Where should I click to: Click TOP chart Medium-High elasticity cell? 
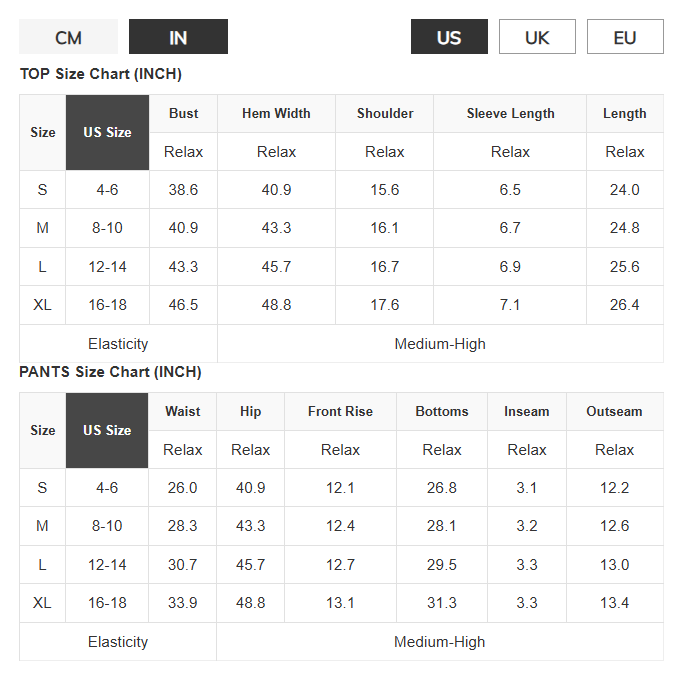[440, 344]
